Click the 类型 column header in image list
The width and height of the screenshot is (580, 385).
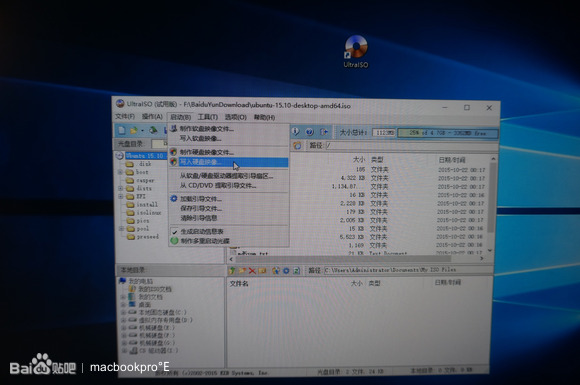(x=377, y=160)
